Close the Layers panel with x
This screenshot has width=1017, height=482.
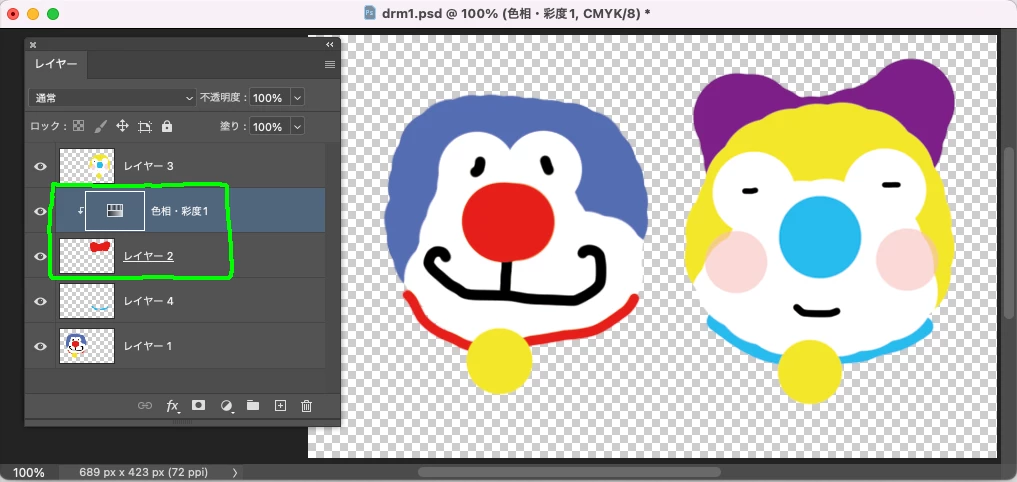pyautogui.click(x=32, y=45)
